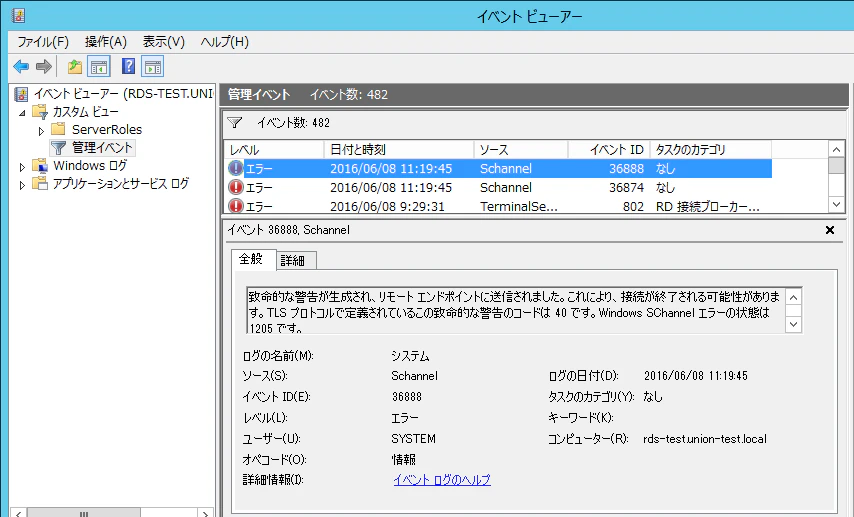Click error icon of selected 36888 row

coord(235,168)
